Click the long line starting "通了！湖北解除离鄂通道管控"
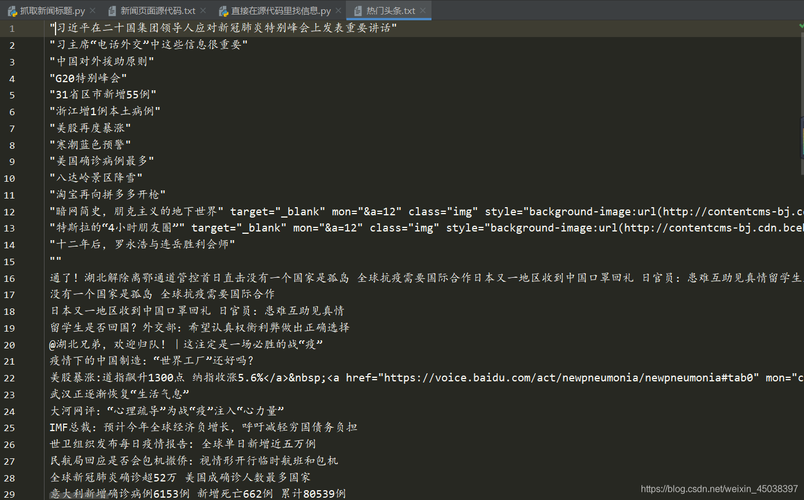Screen dimensions: 804x500 (x=426, y=277)
